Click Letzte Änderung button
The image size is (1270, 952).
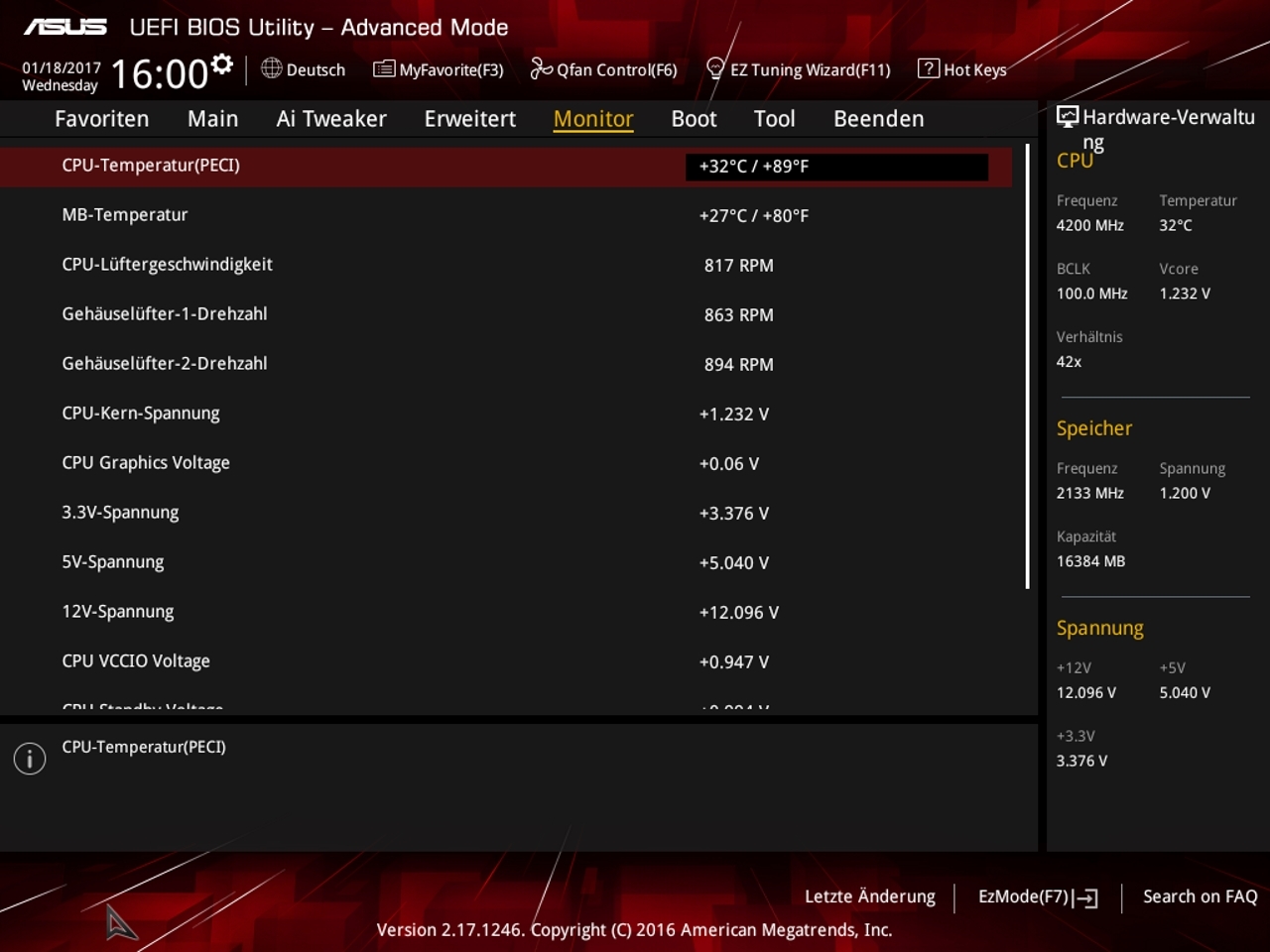[x=870, y=896]
